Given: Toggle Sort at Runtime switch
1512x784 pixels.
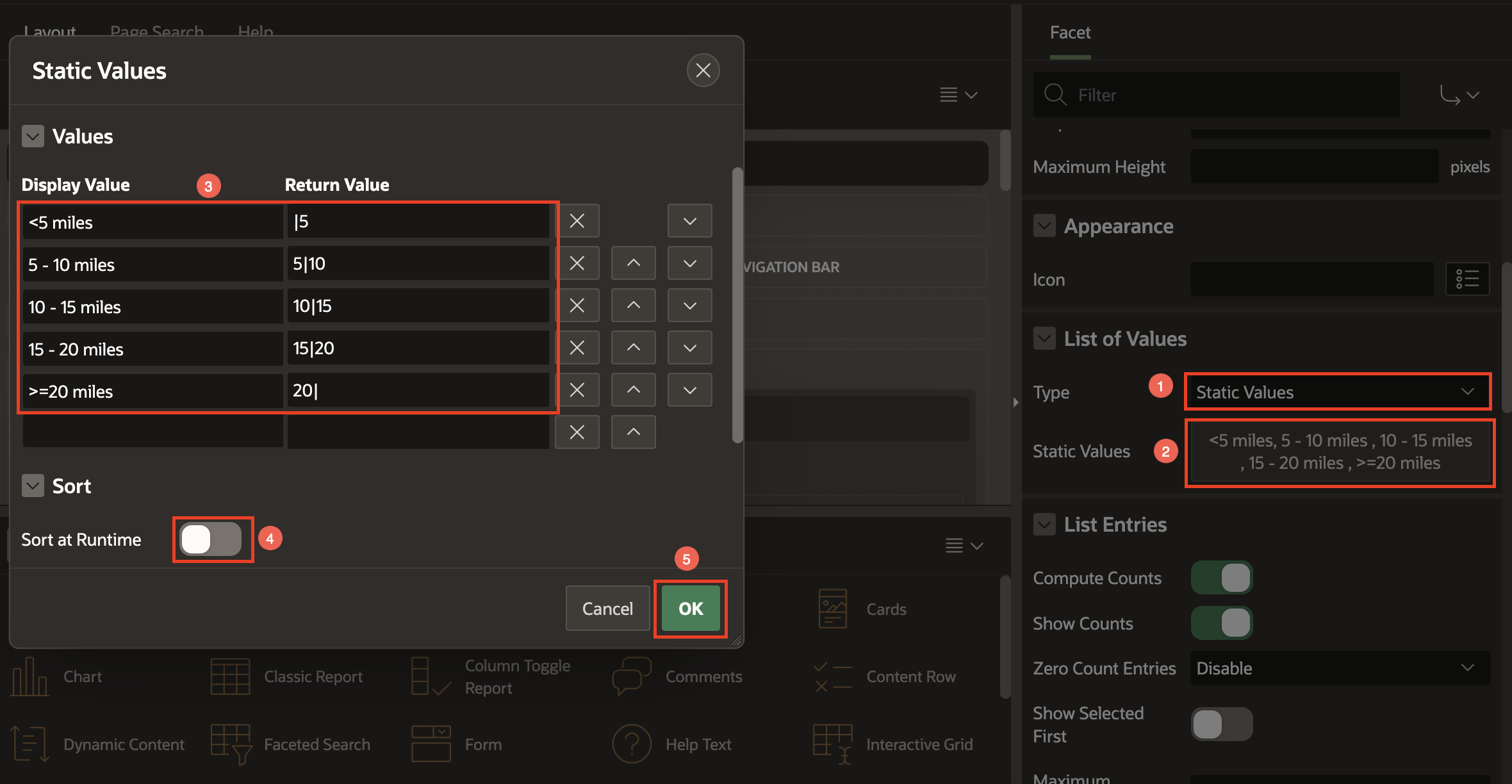Looking at the screenshot, I should point(211,539).
